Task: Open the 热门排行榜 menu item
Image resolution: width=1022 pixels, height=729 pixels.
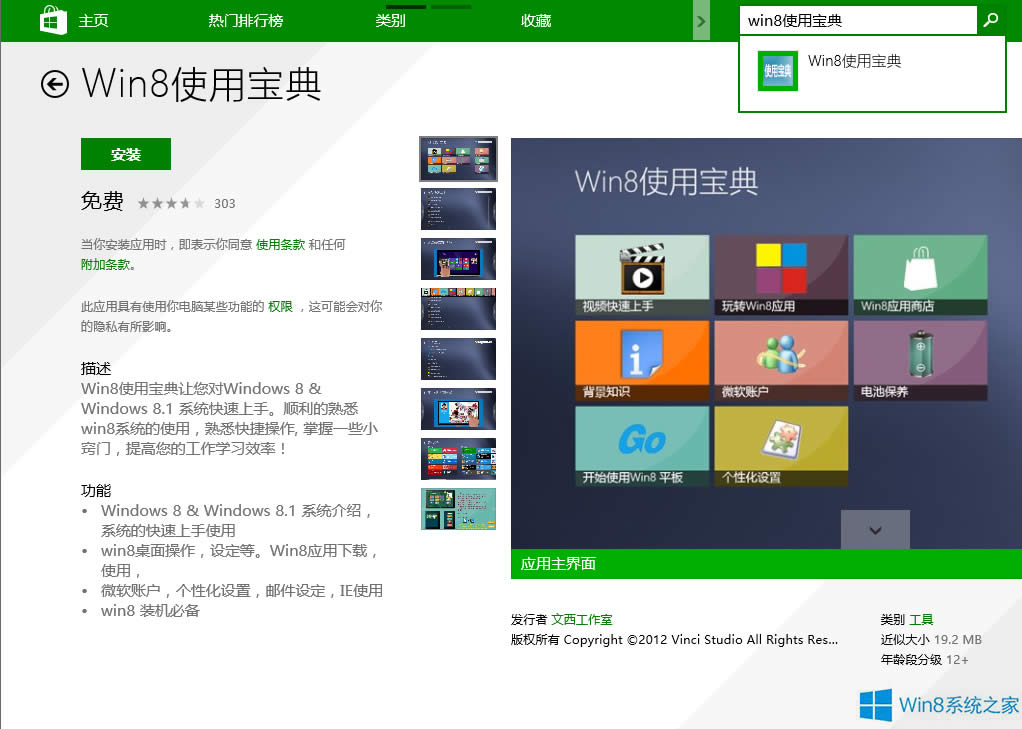Action: click(x=245, y=19)
